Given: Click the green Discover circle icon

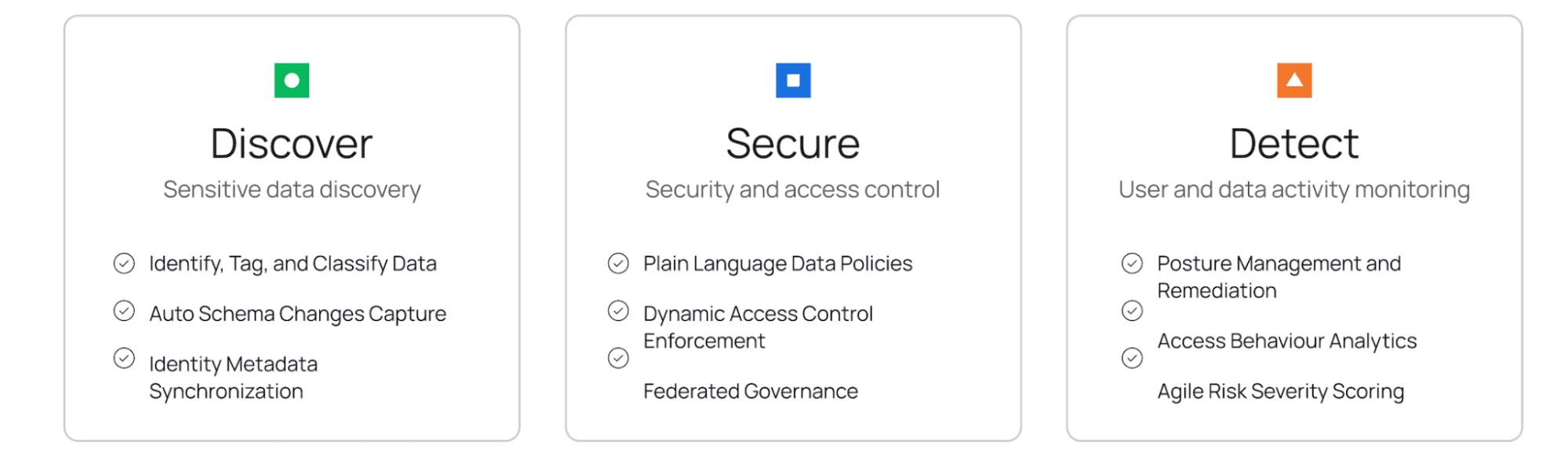Looking at the screenshot, I should point(292,80).
